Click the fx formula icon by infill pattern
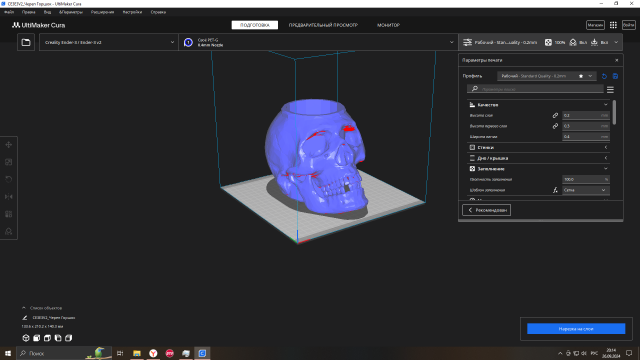This screenshot has width=640, height=360. [555, 190]
